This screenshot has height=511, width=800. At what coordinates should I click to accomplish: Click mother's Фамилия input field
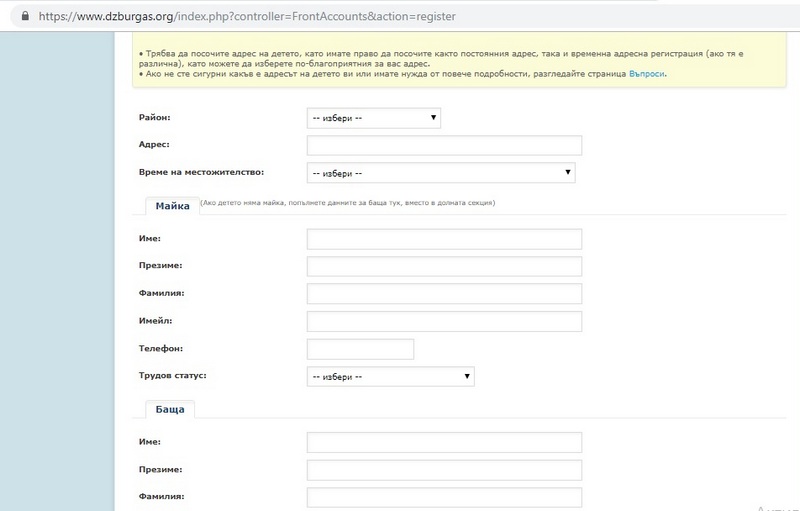(x=444, y=294)
